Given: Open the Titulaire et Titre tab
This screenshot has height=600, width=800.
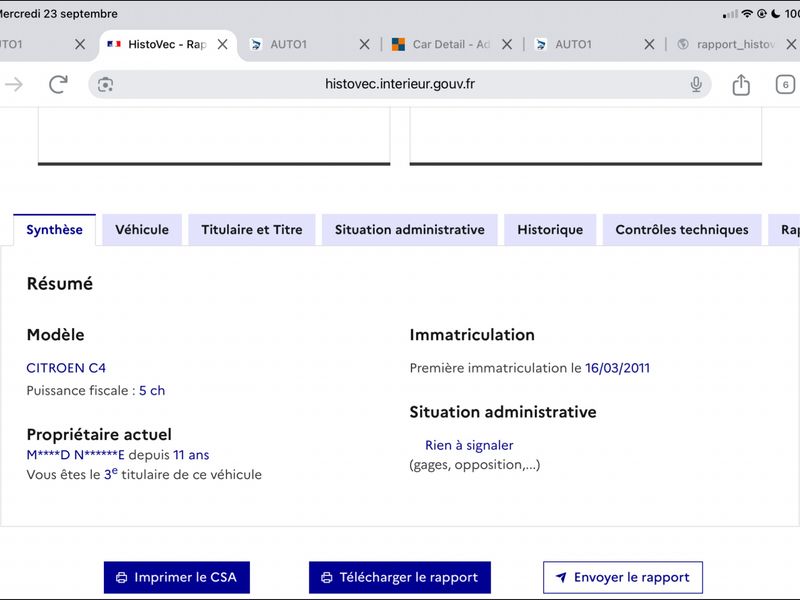Looking at the screenshot, I should click(x=252, y=230).
